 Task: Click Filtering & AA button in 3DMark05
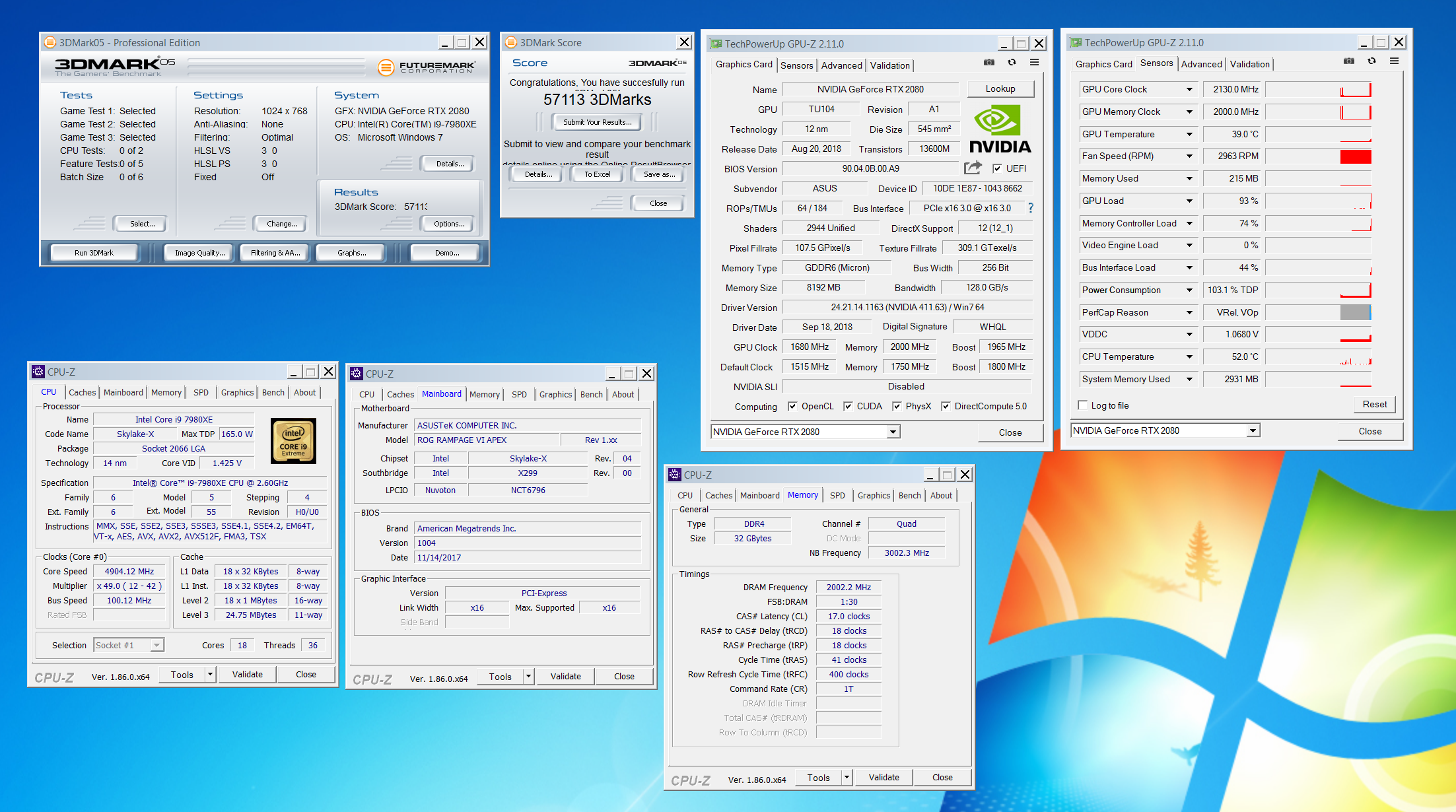pyautogui.click(x=275, y=253)
